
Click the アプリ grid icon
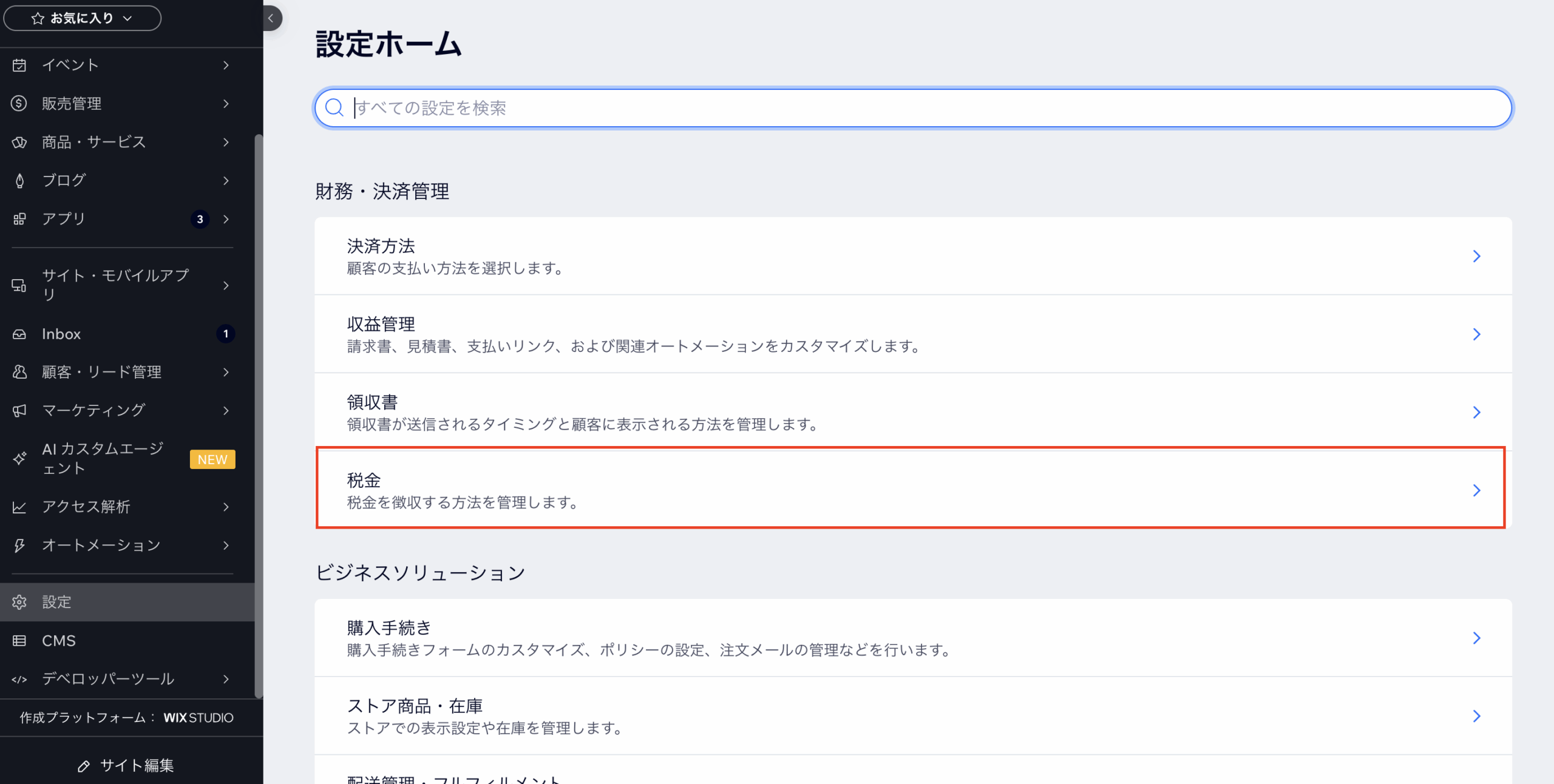point(19,219)
